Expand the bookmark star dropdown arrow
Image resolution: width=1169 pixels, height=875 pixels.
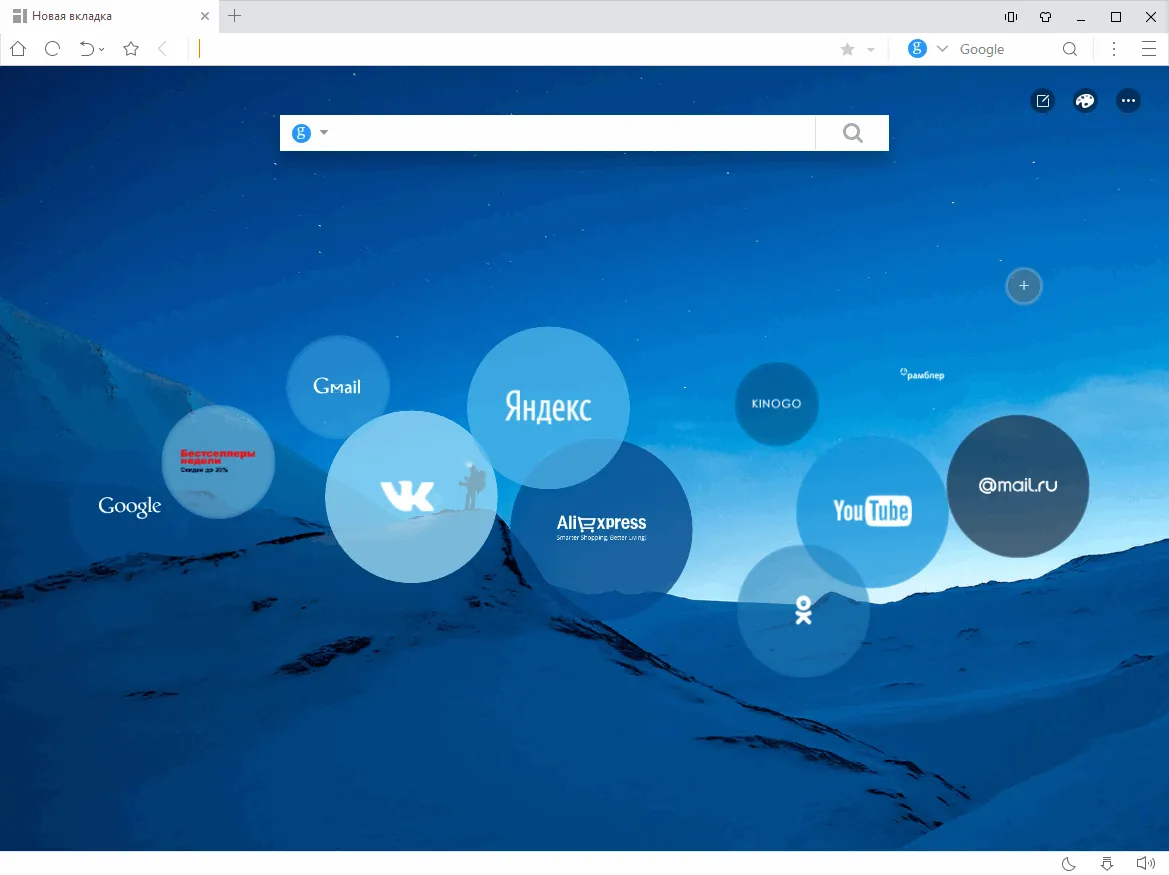(x=870, y=50)
